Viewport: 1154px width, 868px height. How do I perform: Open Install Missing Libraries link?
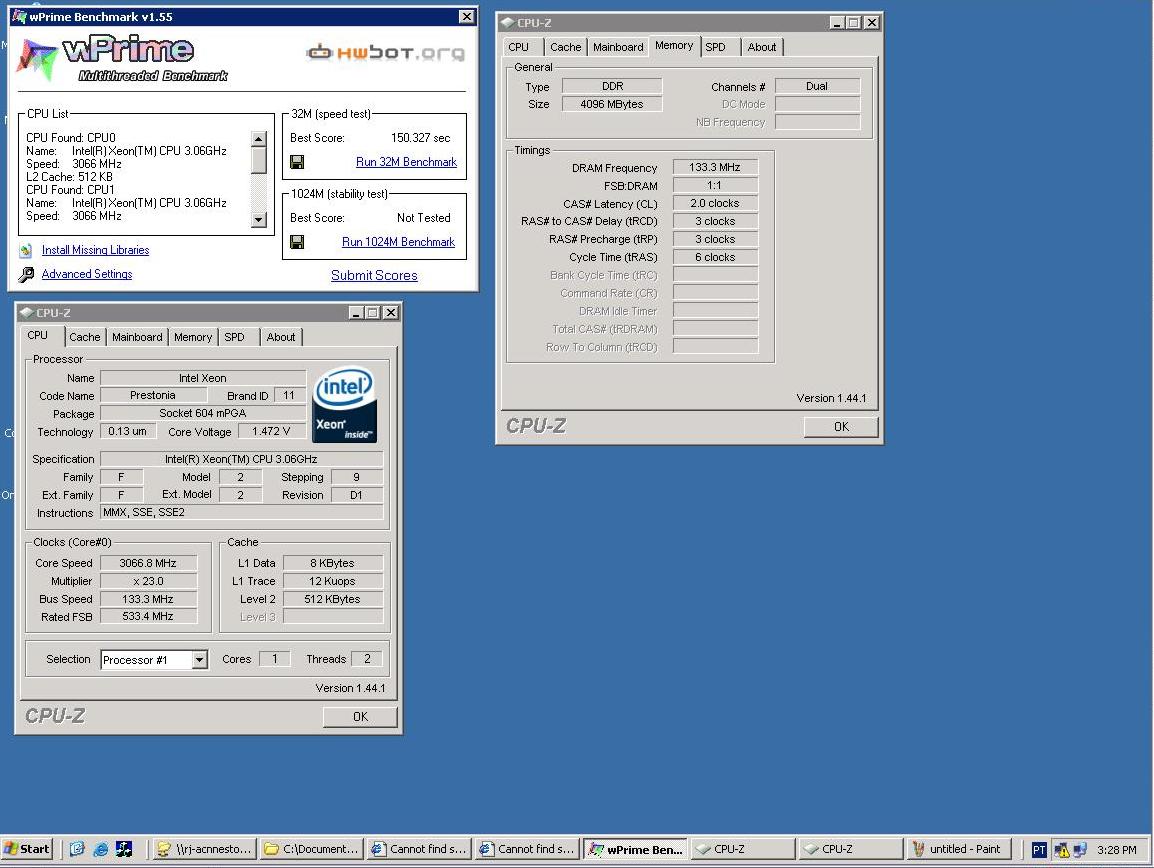(96, 250)
